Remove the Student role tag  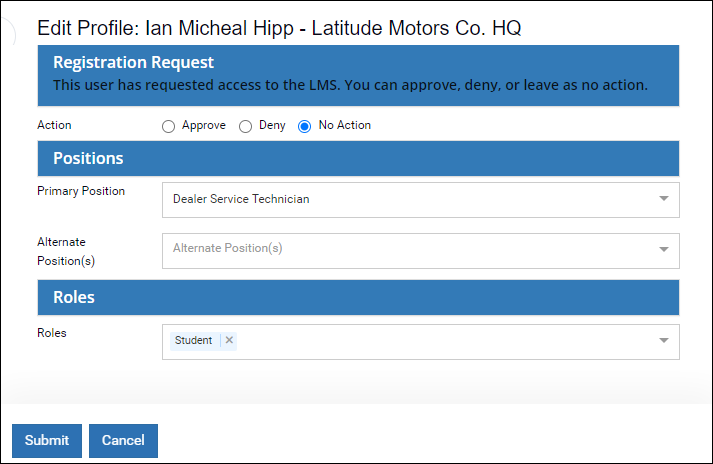[x=229, y=341]
